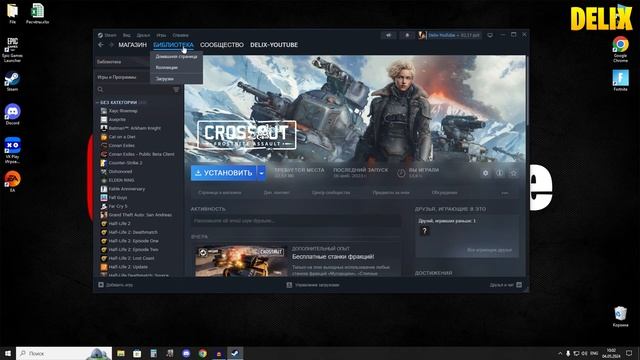Open the arrow dropdown beside УСТАНОВИТЬ

(x=262, y=173)
